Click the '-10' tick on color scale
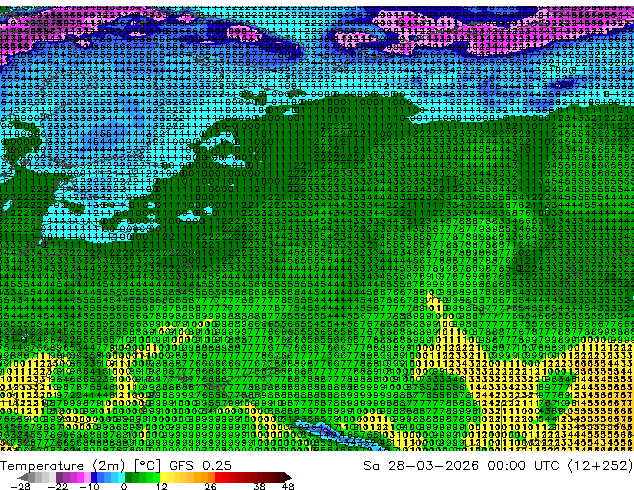Screen dimensions: 634x490 coord(89,486)
